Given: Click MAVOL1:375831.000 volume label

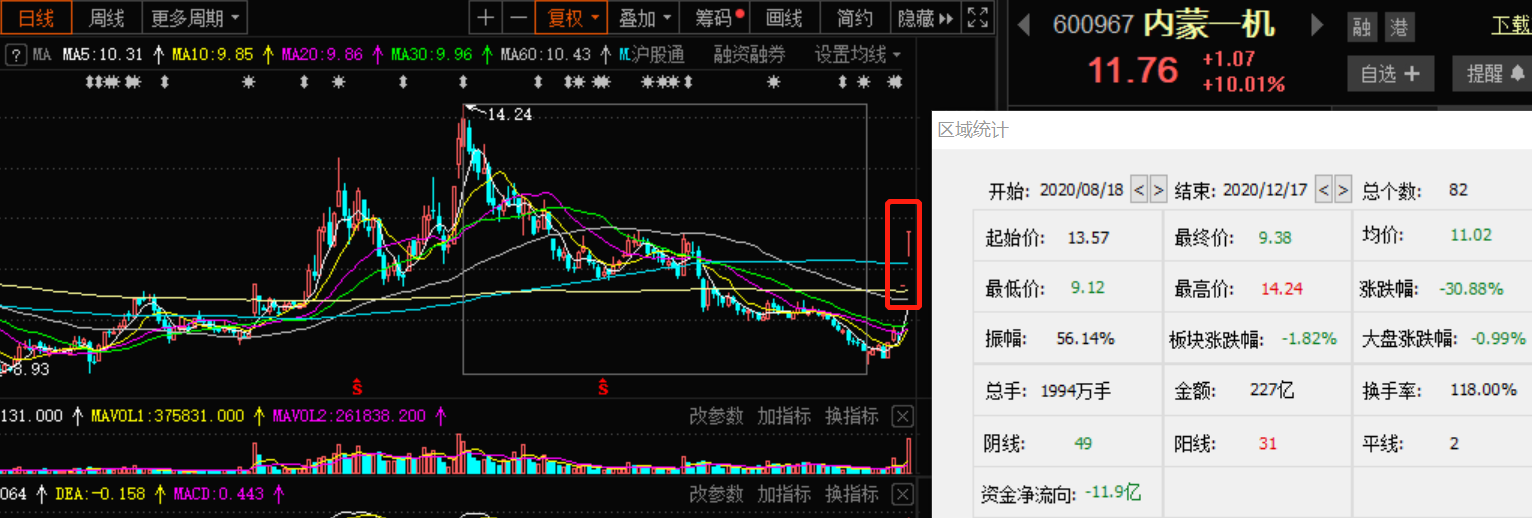Looking at the screenshot, I should click(x=168, y=415).
